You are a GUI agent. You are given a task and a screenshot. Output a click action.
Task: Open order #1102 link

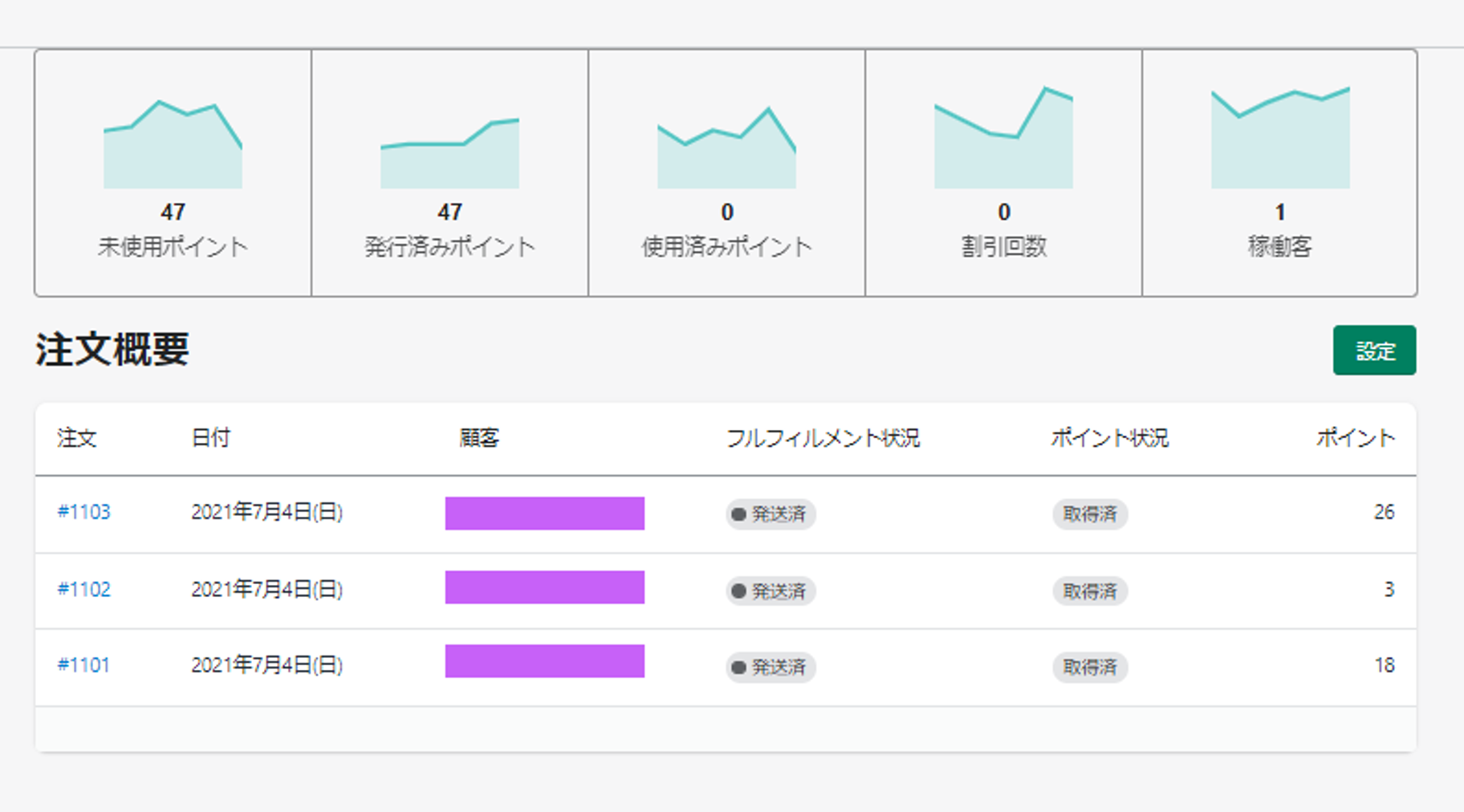(x=83, y=589)
